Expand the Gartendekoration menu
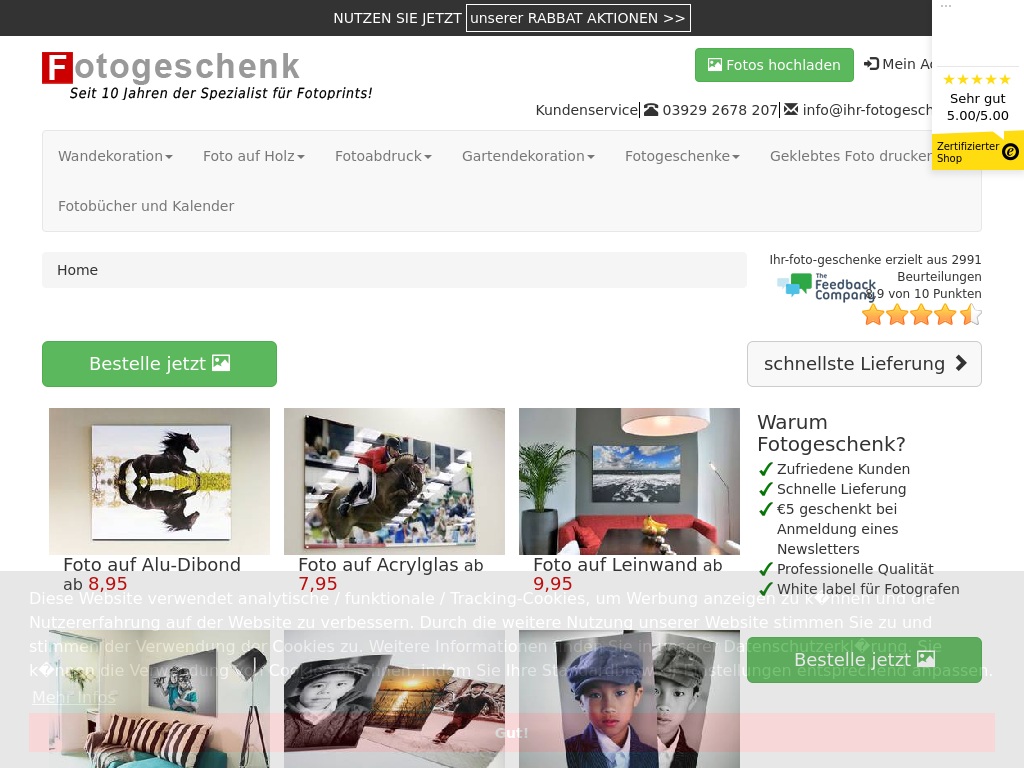 528,156
